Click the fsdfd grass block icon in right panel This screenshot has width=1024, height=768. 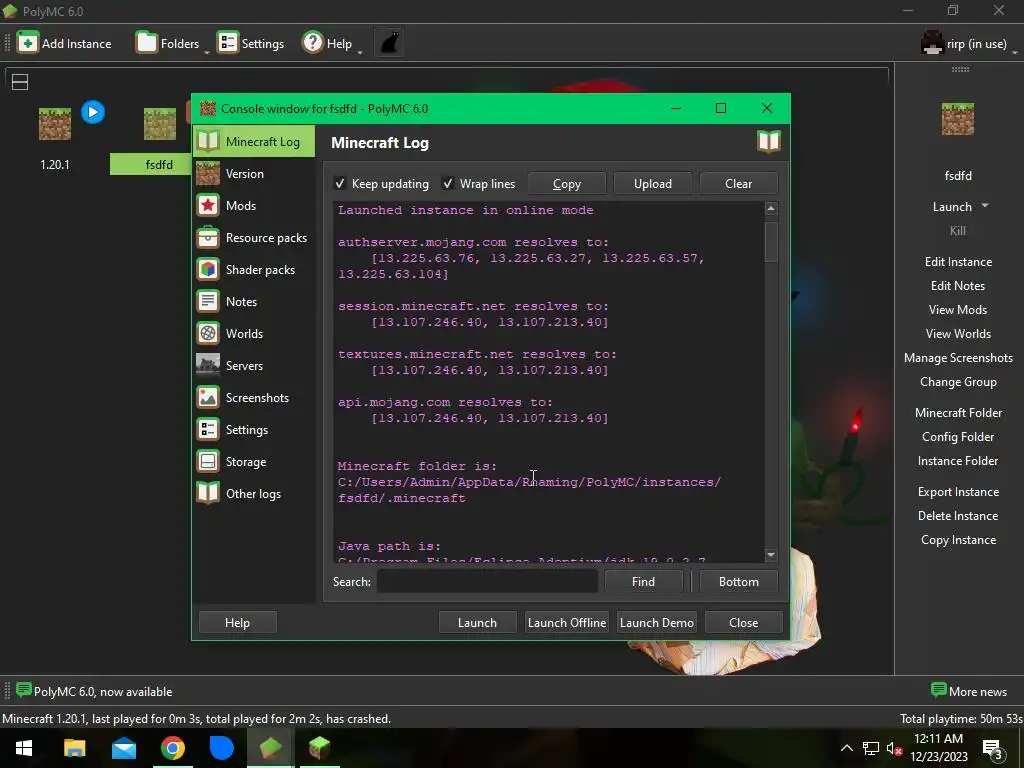958,119
